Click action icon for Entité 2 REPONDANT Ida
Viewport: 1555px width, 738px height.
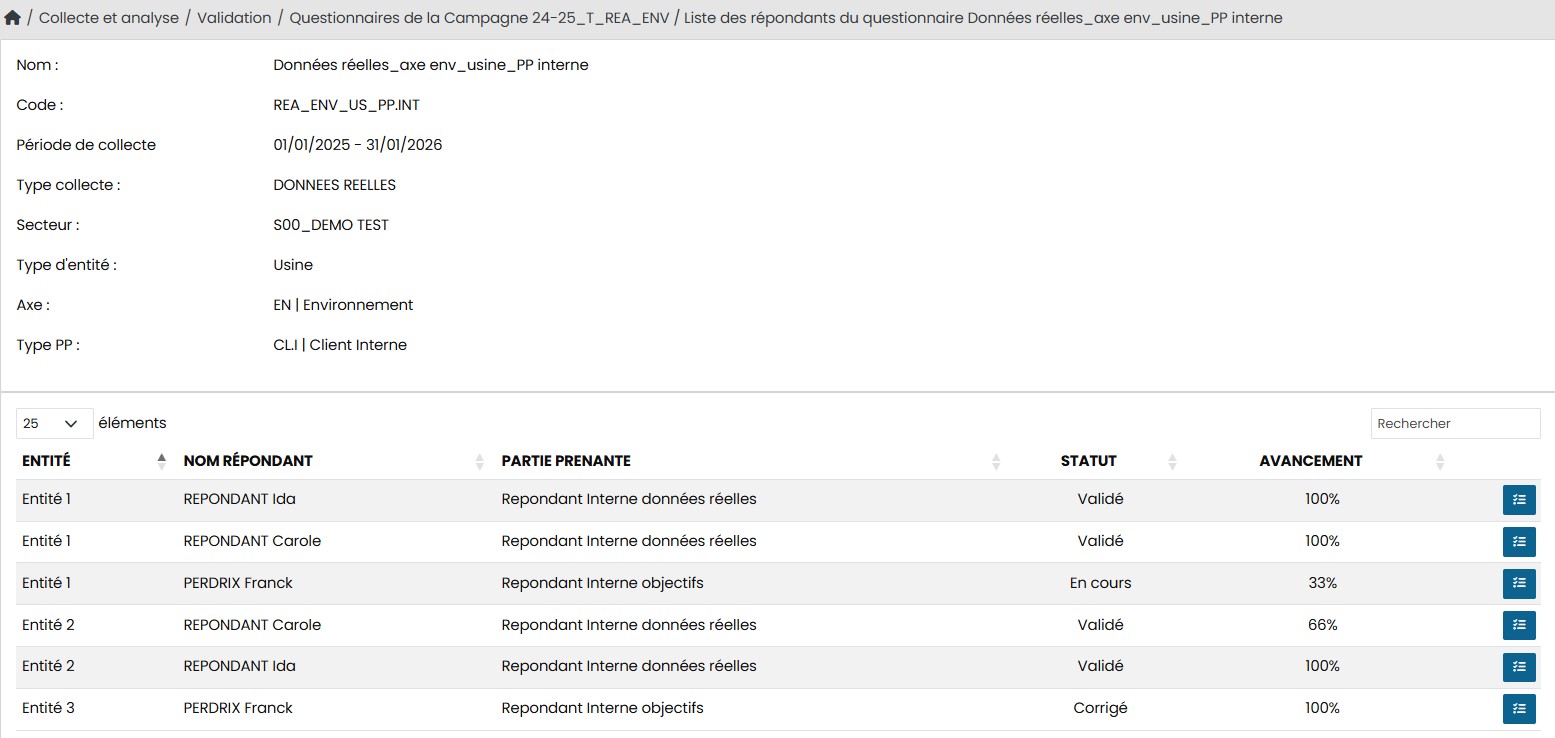pos(1519,667)
